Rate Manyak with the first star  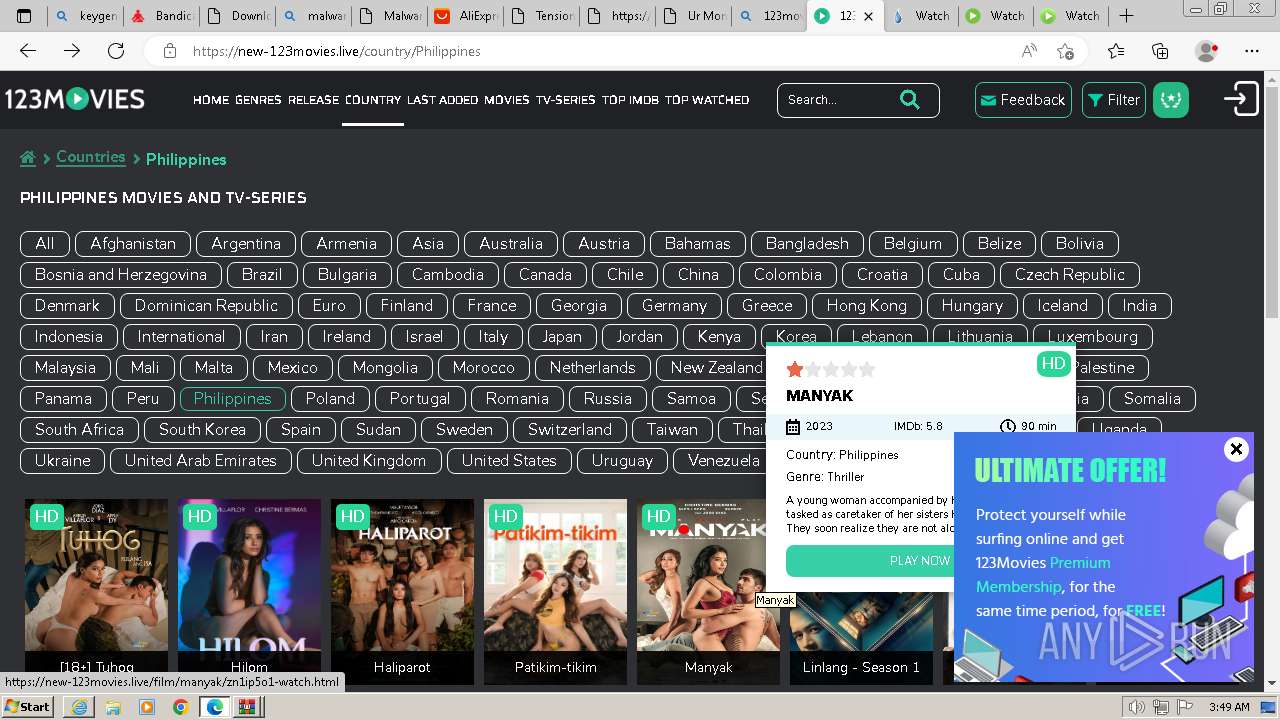[795, 369]
